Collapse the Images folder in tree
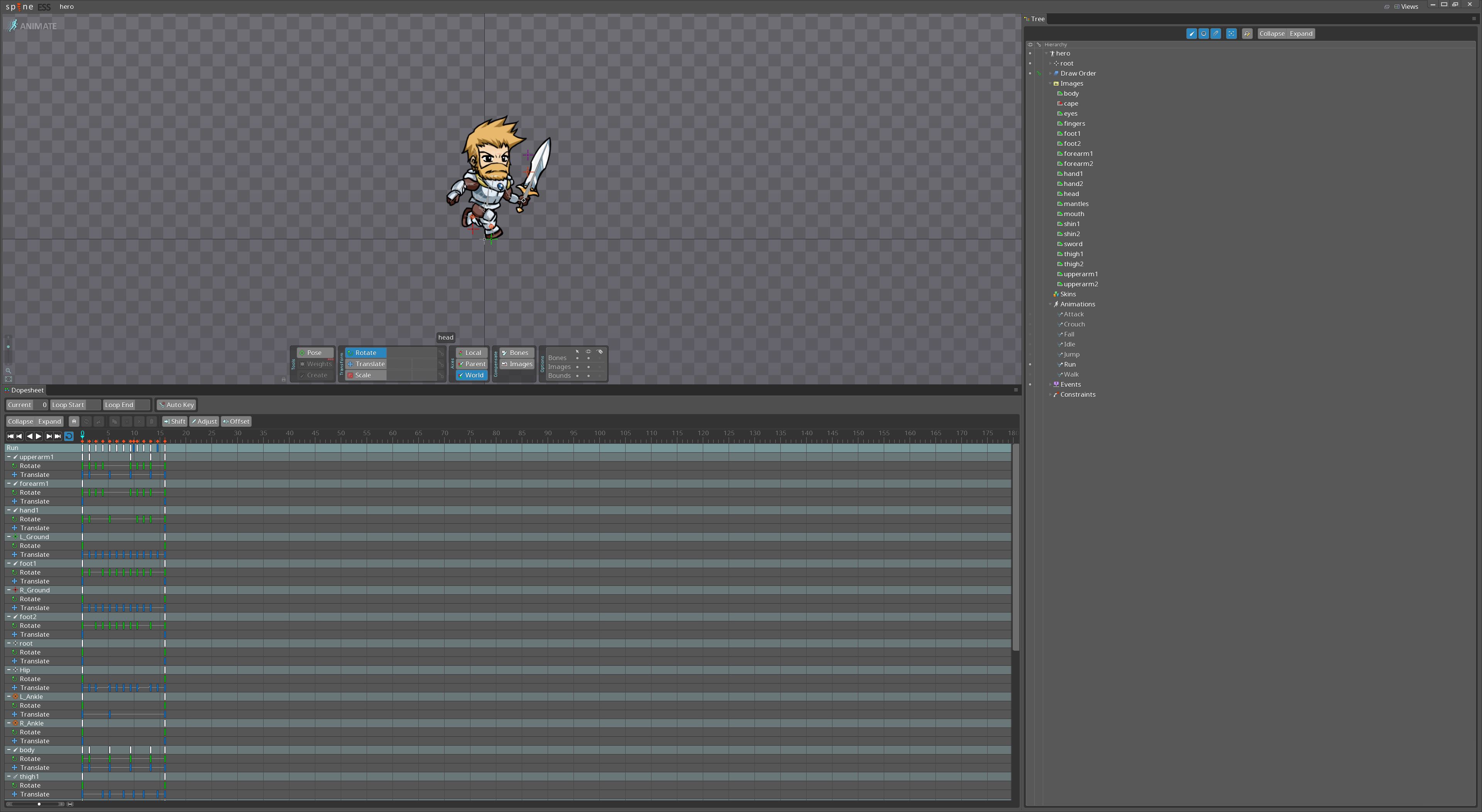Image resolution: width=1482 pixels, height=812 pixels. 1050,83
